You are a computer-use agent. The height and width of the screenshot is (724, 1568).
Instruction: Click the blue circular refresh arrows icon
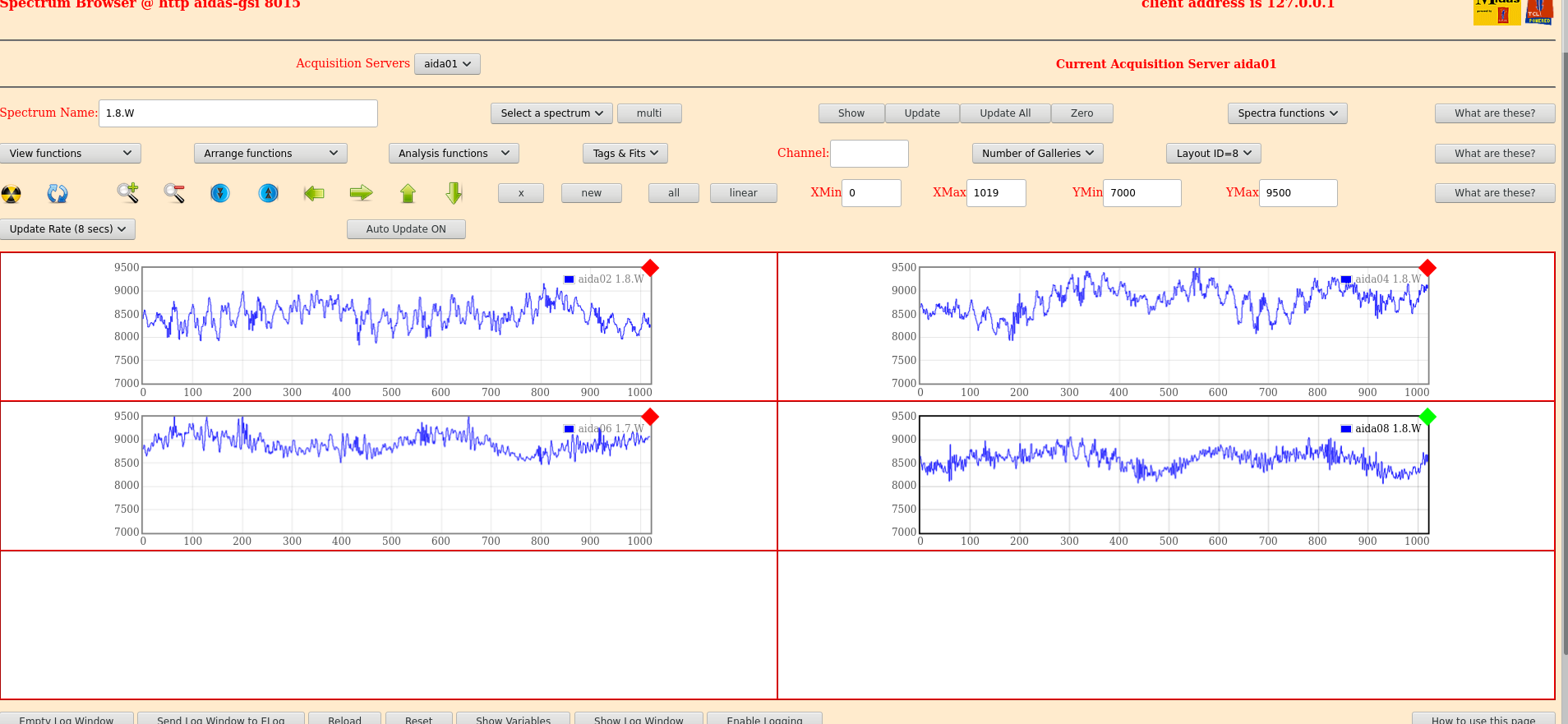coord(58,194)
